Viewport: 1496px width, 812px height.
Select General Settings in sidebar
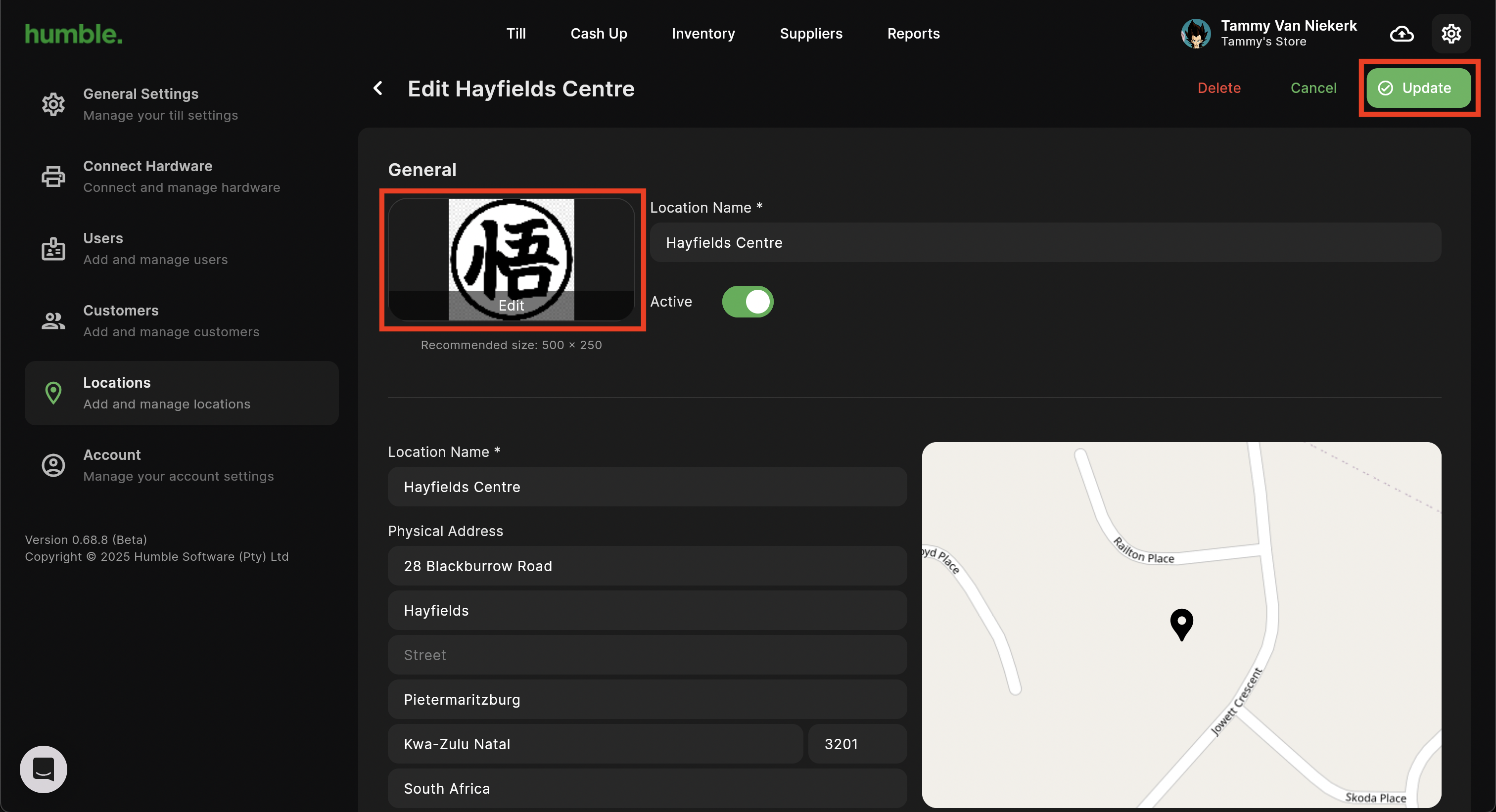181,104
